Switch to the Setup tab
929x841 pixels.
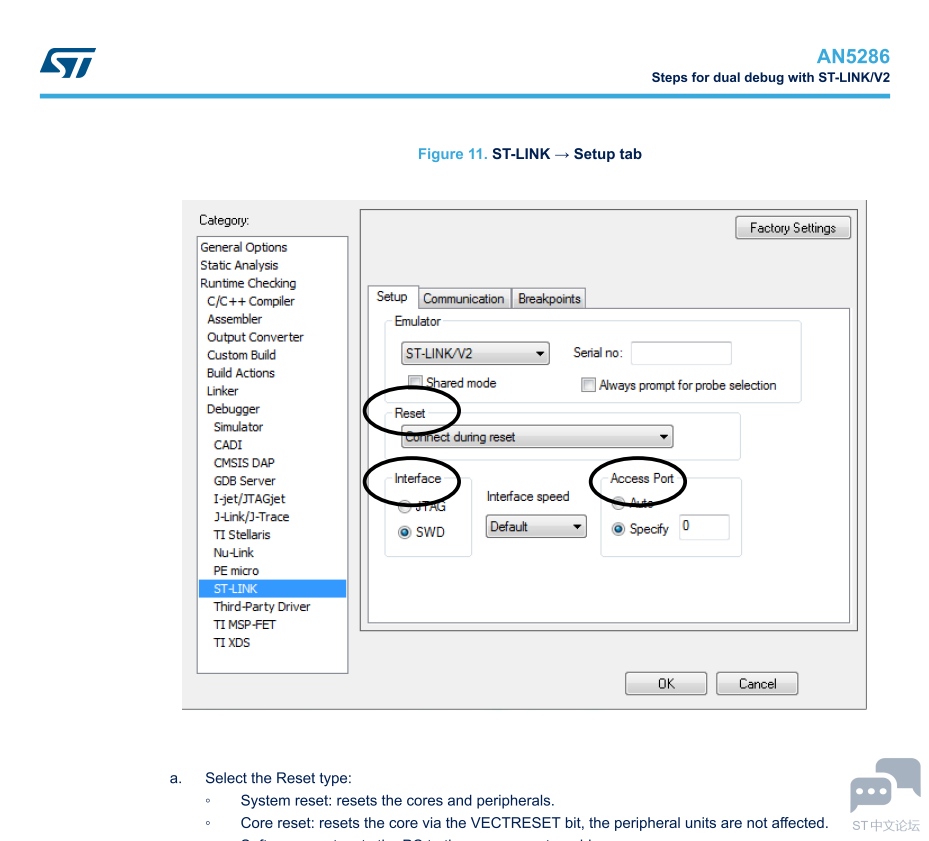click(392, 297)
